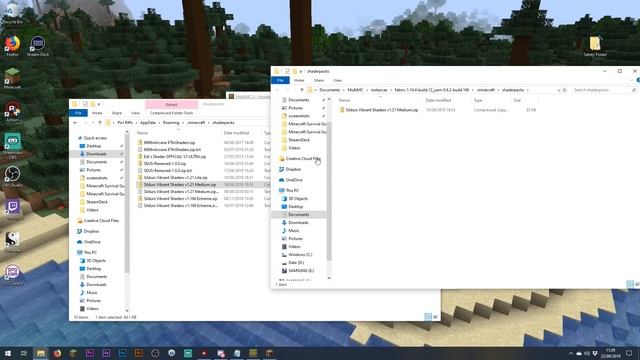Open Illustrator from the taskbar
The image size is (640, 360).
coord(139,353)
